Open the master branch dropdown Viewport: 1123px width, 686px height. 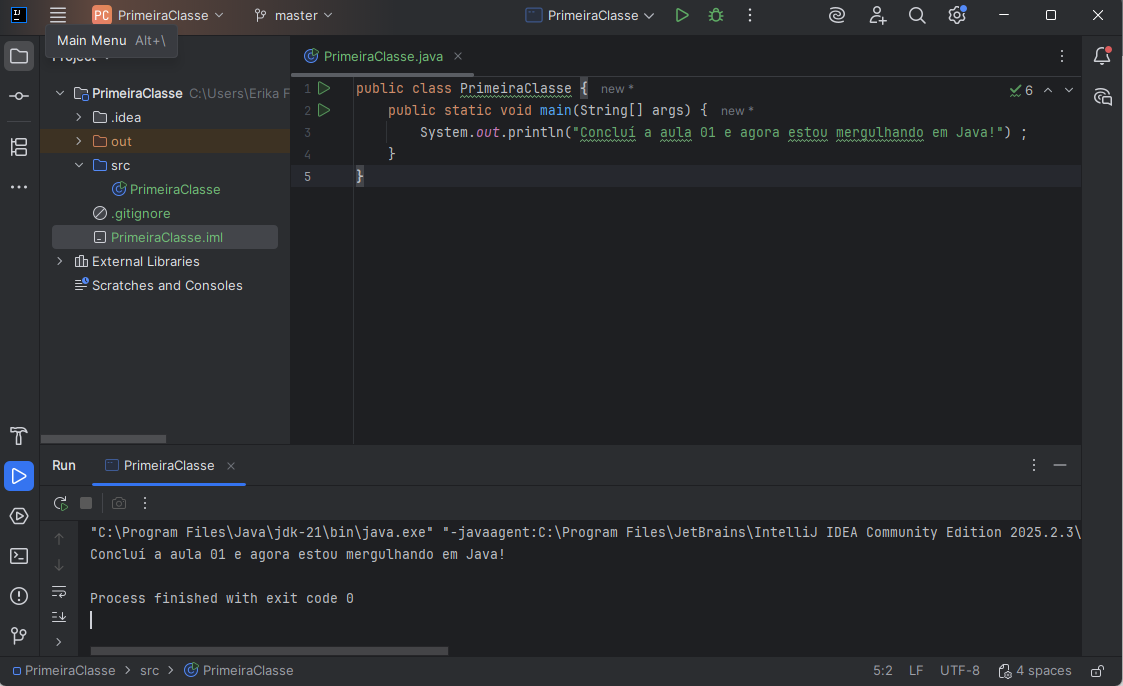[293, 15]
